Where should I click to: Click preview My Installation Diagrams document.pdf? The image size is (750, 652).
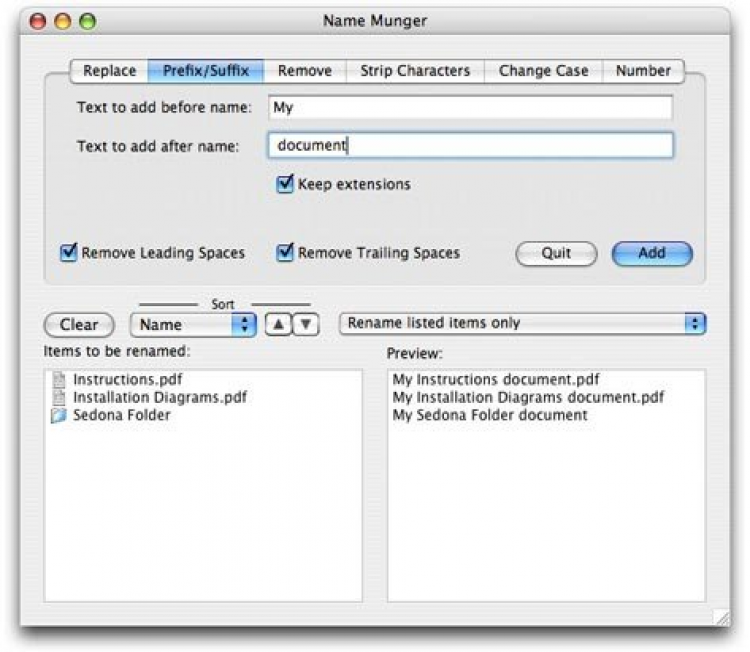click(x=528, y=398)
